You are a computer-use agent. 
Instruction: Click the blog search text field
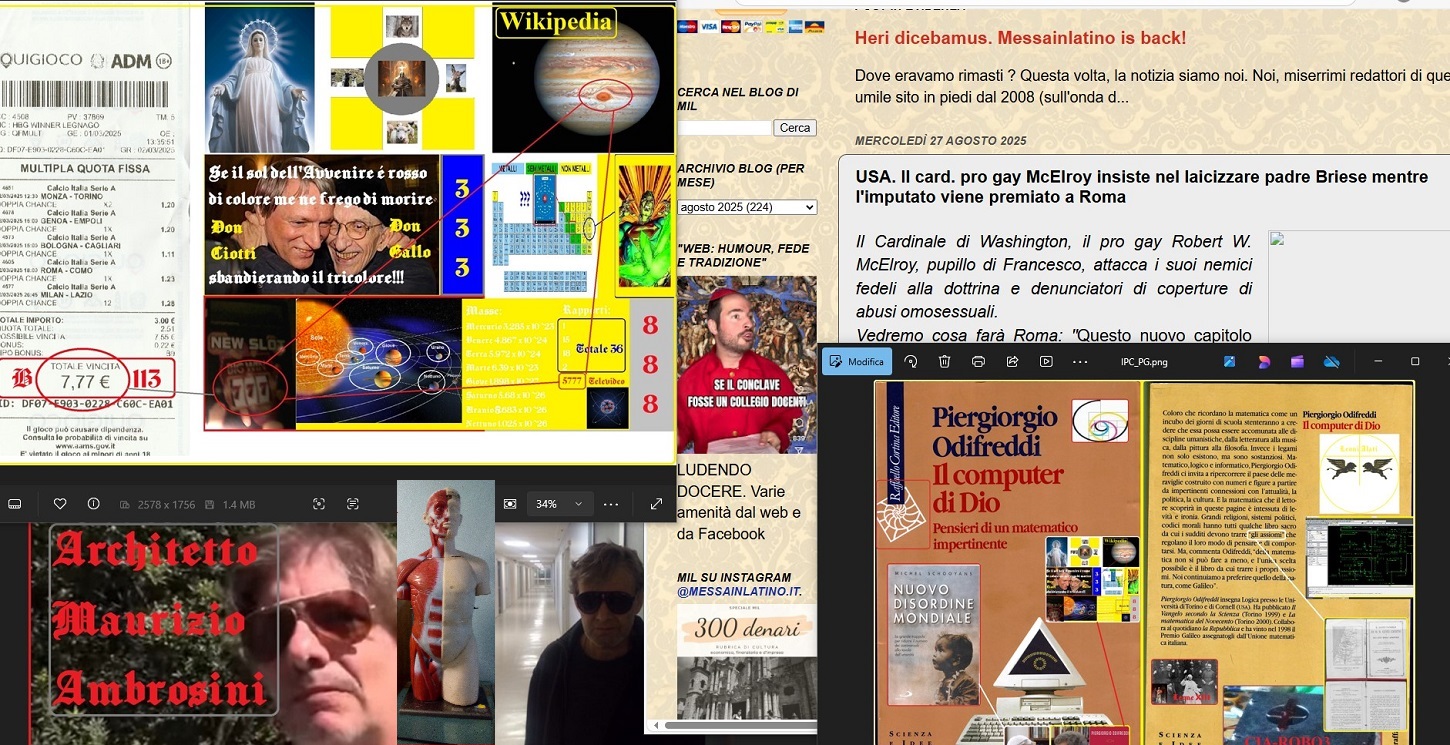[724, 128]
